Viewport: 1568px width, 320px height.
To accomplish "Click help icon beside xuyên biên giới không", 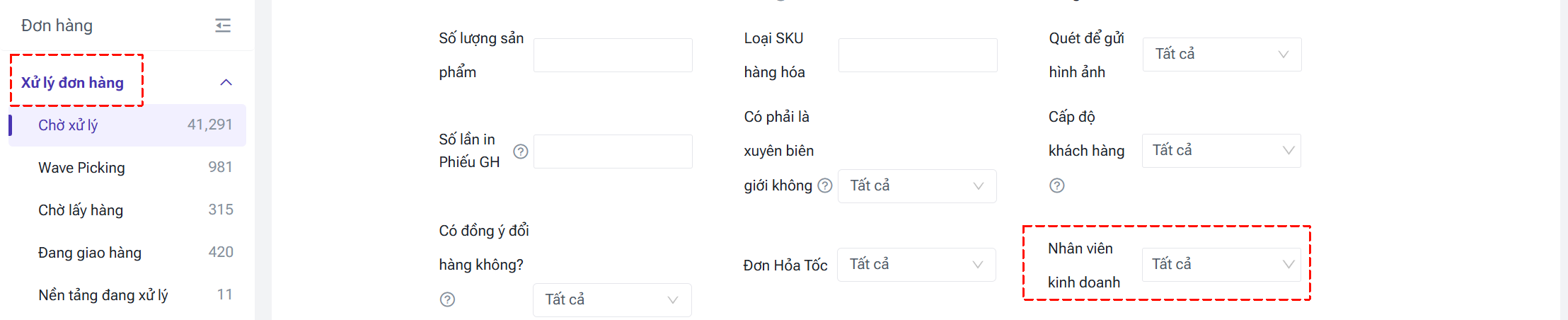I will (825, 185).
